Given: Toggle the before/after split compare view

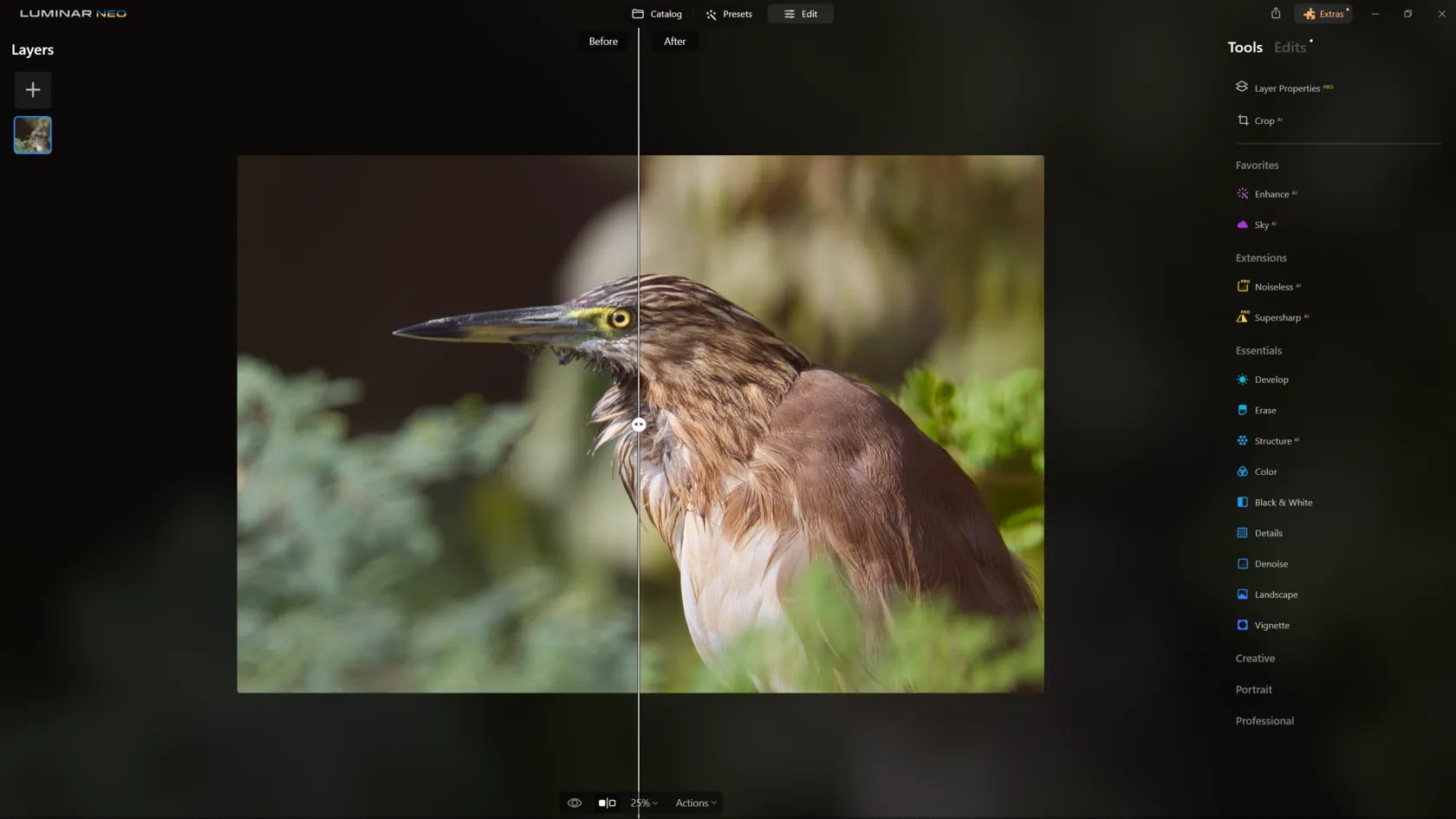Looking at the screenshot, I should coord(607,803).
